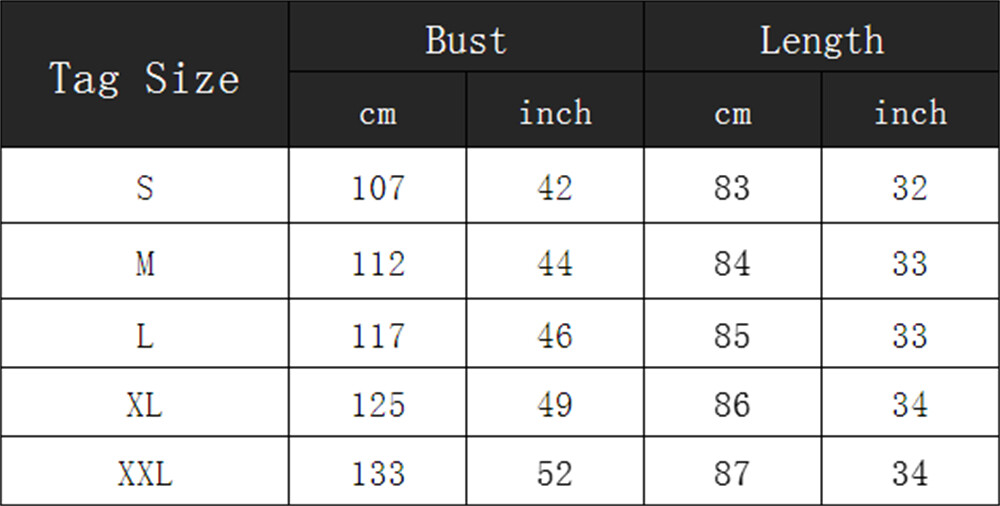Select the XXL size row label
This screenshot has height=506, width=1000.
(145, 472)
